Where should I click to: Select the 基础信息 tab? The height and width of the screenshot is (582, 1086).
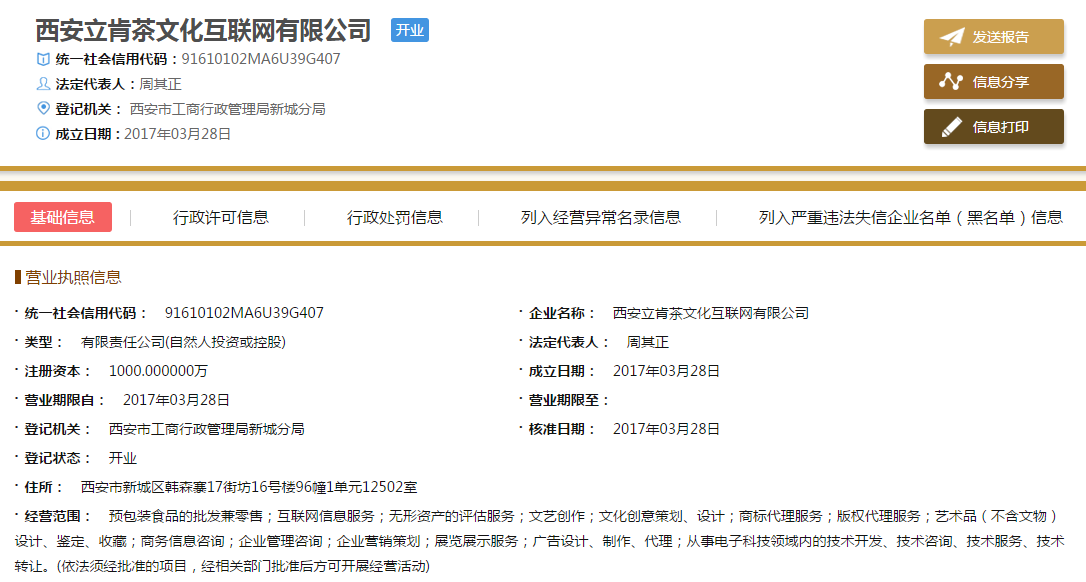click(x=63, y=217)
